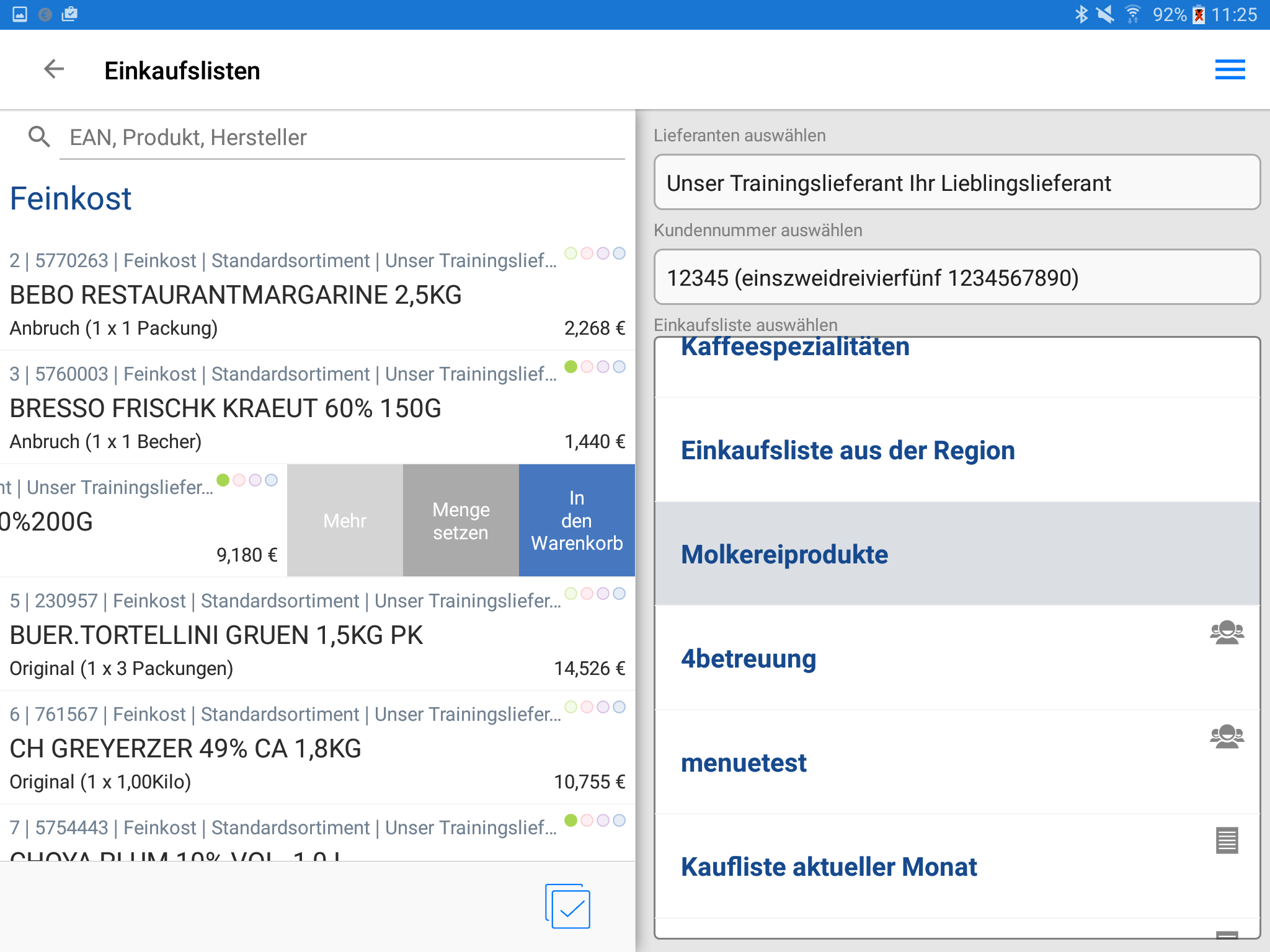Open the Kundennummer auswählen dropdown
This screenshot has width=1270, height=952.
click(956, 278)
